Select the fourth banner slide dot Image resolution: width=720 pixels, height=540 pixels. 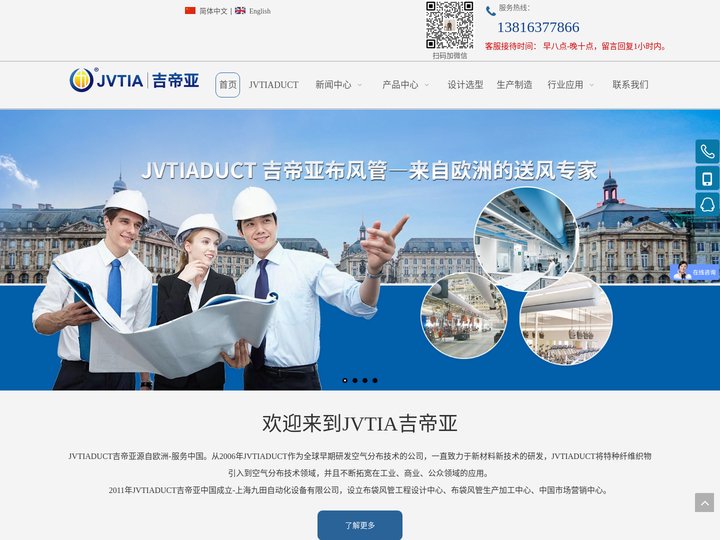pyautogui.click(x=375, y=380)
